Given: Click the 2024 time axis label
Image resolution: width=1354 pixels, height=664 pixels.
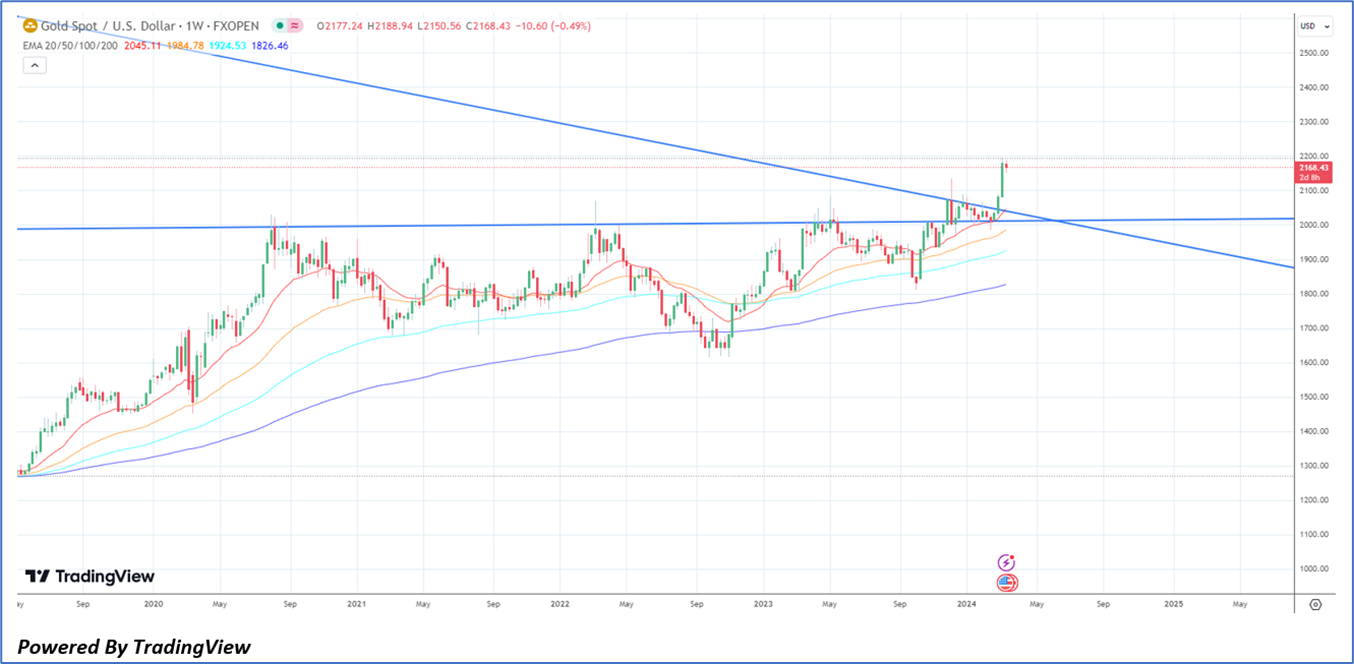Looking at the screenshot, I should pos(967,604).
